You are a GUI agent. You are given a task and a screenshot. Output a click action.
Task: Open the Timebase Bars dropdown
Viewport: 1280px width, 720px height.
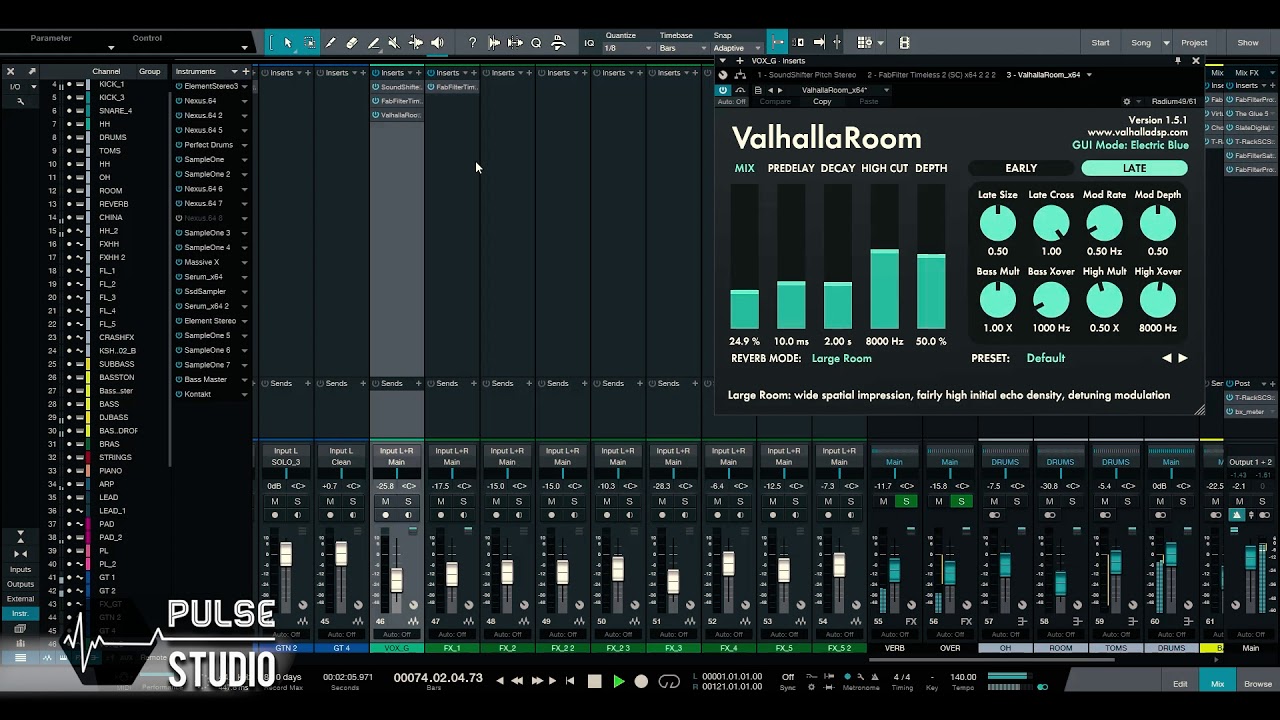tap(682, 48)
